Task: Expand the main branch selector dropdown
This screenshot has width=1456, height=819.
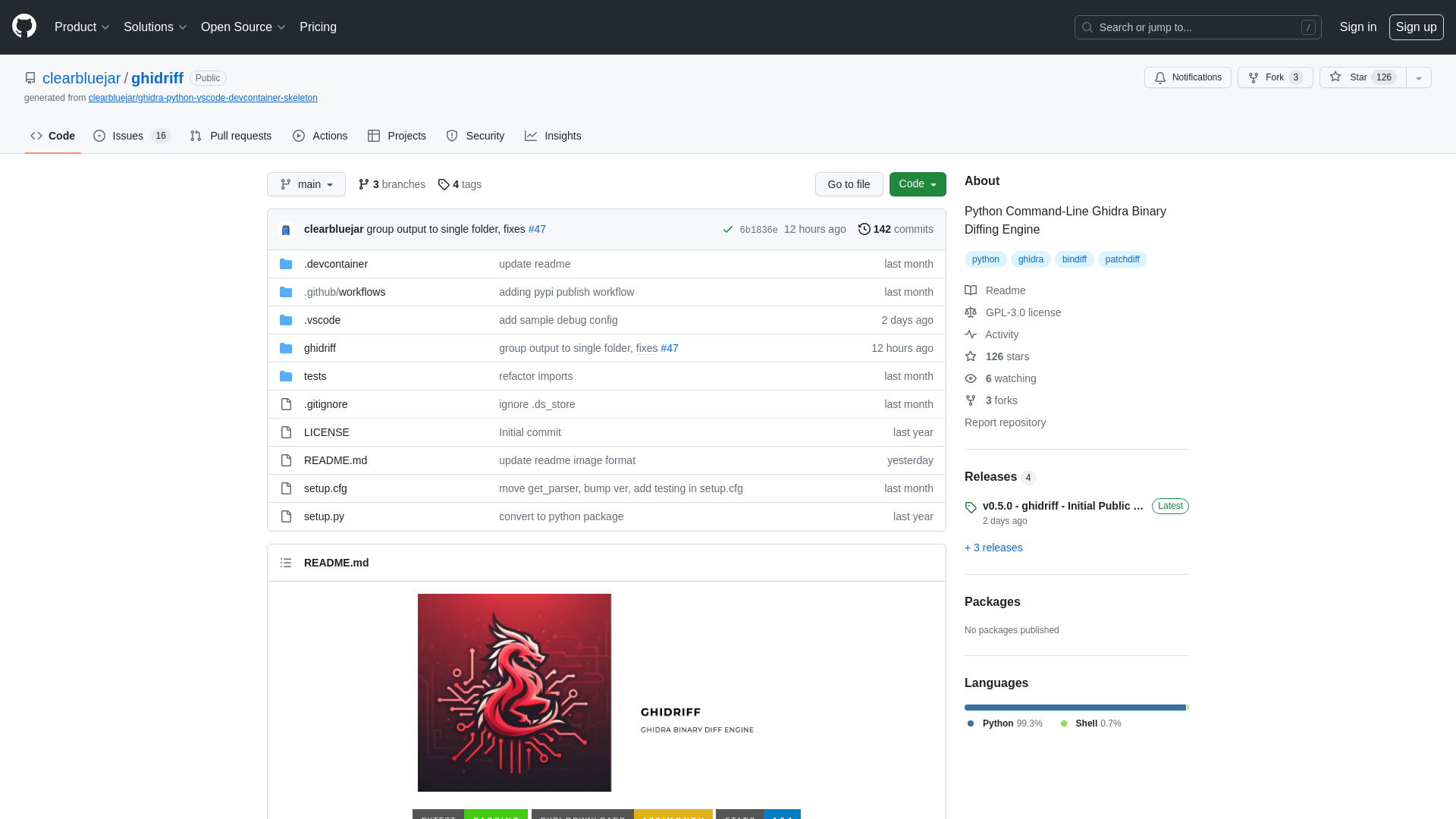Action: point(306,184)
